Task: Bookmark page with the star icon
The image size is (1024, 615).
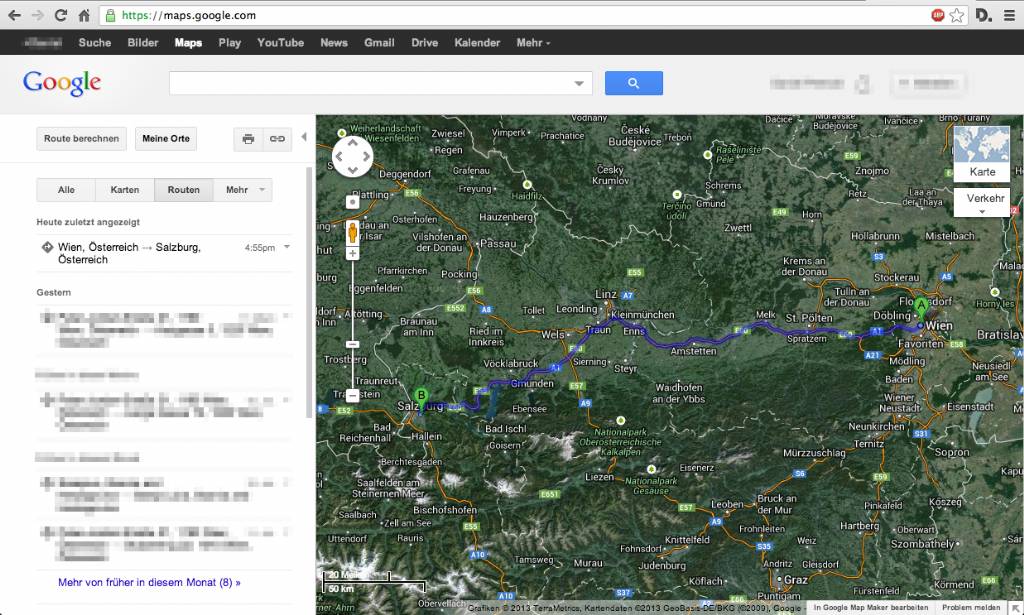Action: click(x=957, y=16)
